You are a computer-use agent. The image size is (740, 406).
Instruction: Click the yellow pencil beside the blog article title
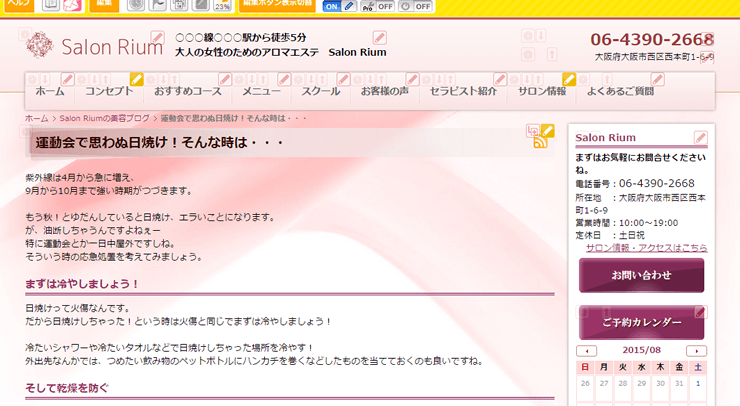(x=547, y=130)
